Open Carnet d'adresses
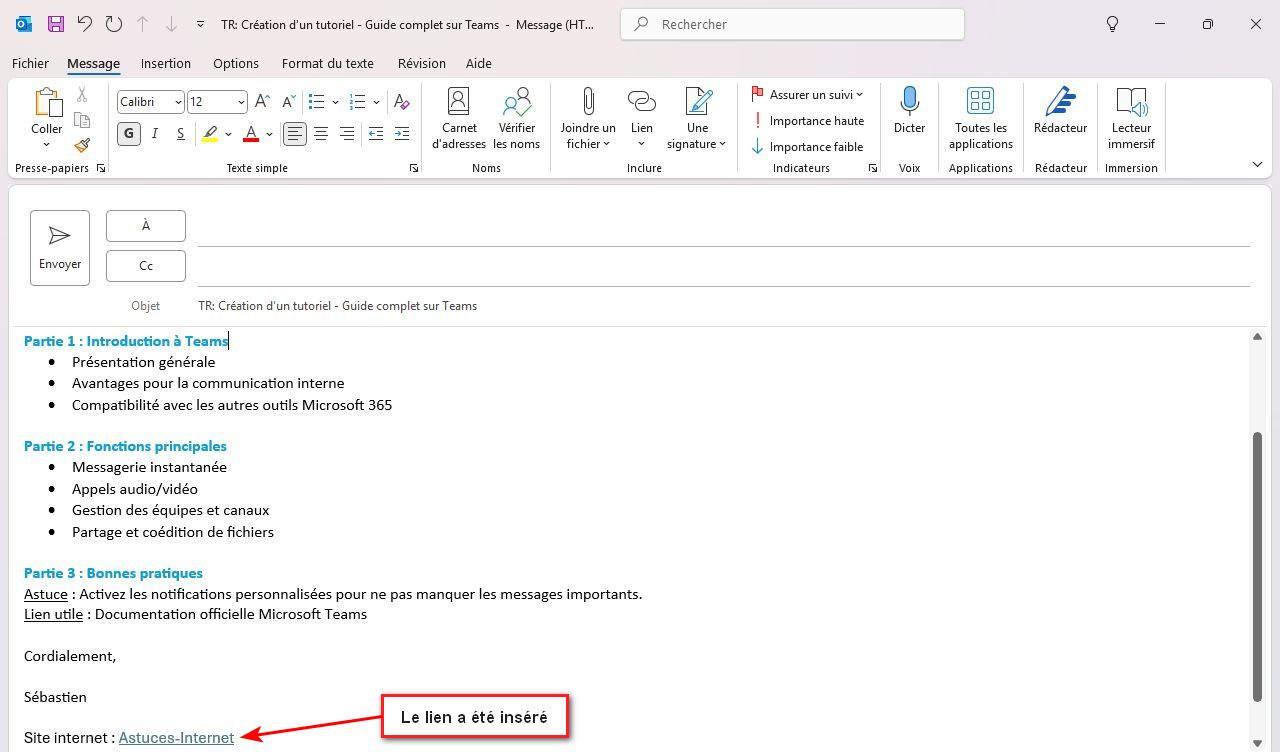This screenshot has width=1280, height=752. coord(459,119)
